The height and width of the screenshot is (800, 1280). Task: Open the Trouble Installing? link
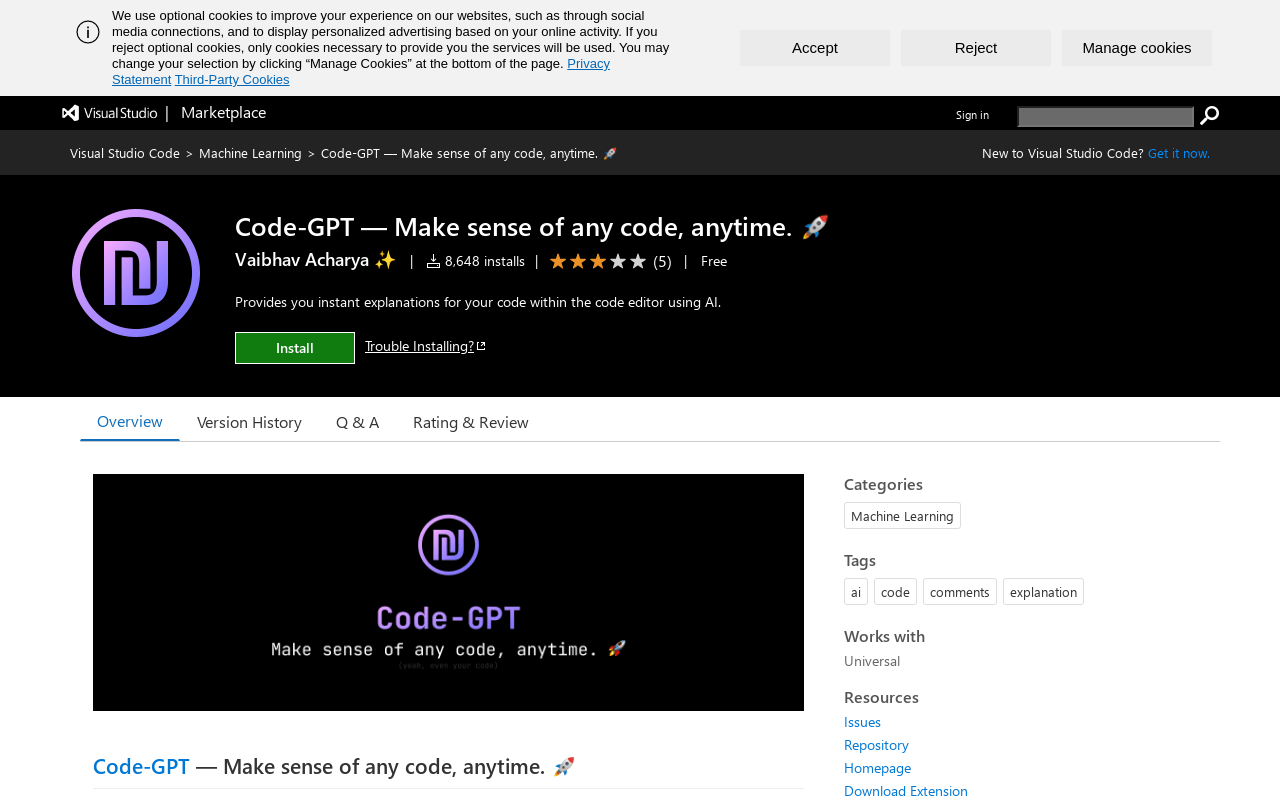coord(425,346)
